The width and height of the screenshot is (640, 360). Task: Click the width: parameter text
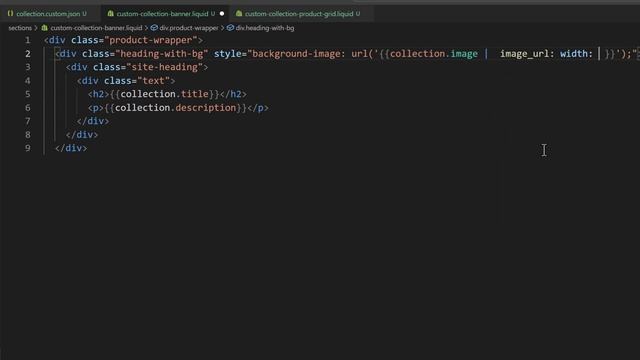click(x=576, y=53)
